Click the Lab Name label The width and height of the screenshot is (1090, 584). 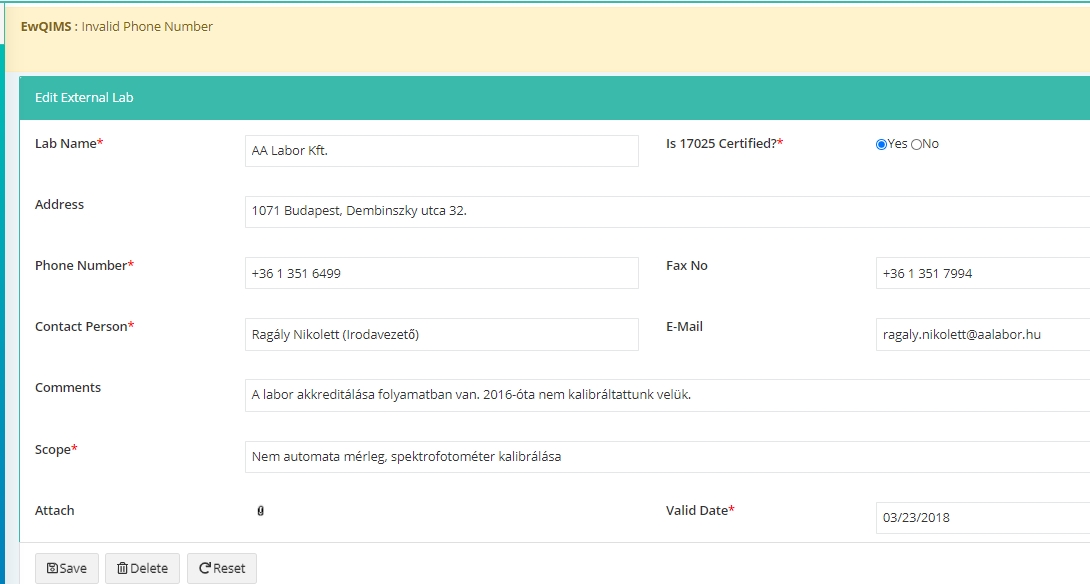69,143
